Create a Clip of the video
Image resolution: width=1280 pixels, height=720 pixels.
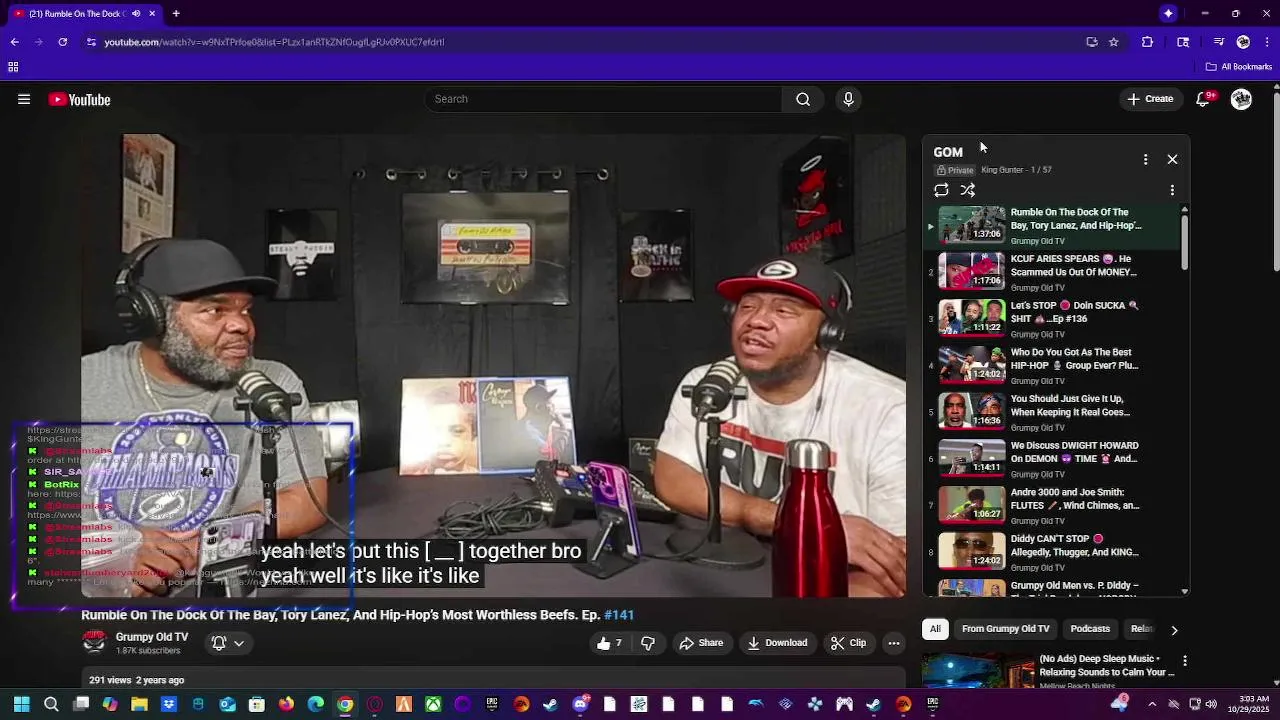pos(848,643)
